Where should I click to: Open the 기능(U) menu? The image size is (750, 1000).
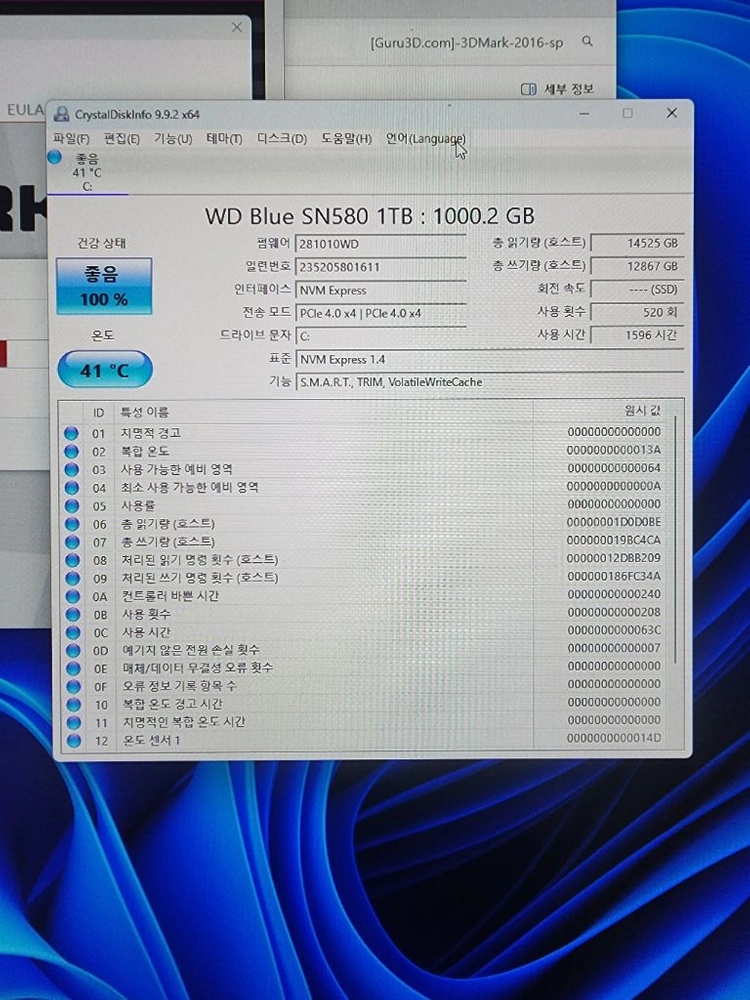[x=173, y=138]
